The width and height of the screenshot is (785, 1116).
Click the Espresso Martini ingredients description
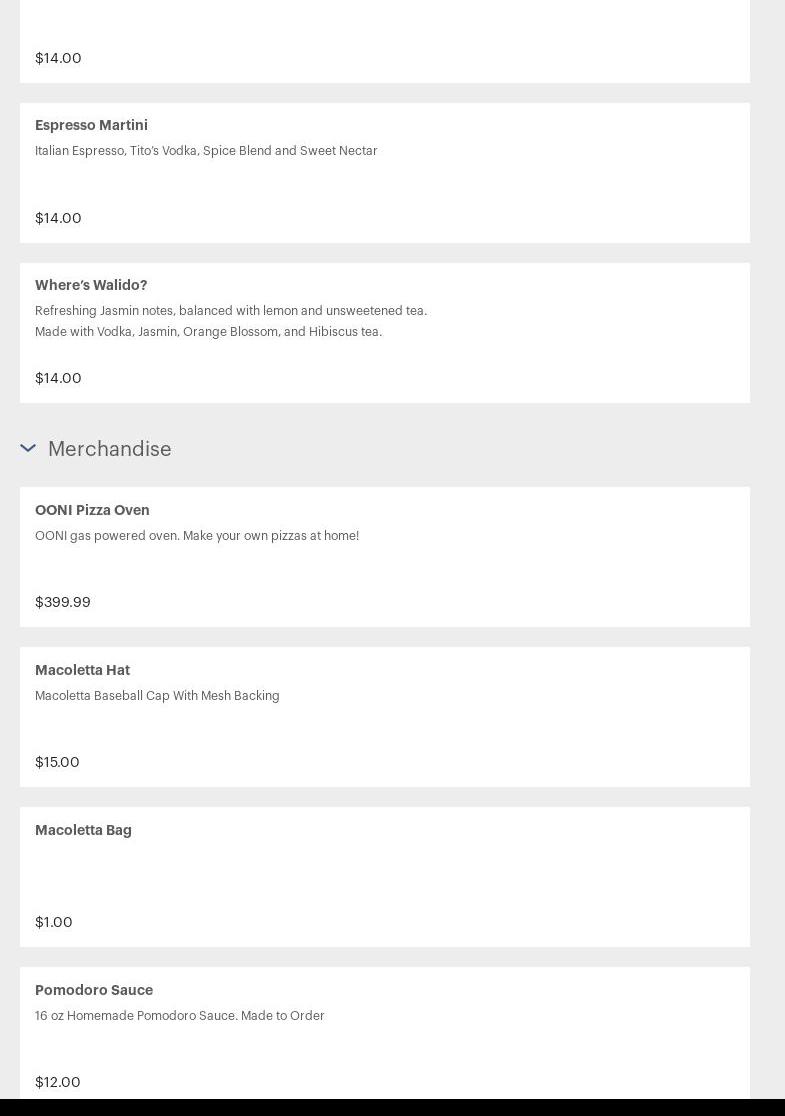[206, 151]
